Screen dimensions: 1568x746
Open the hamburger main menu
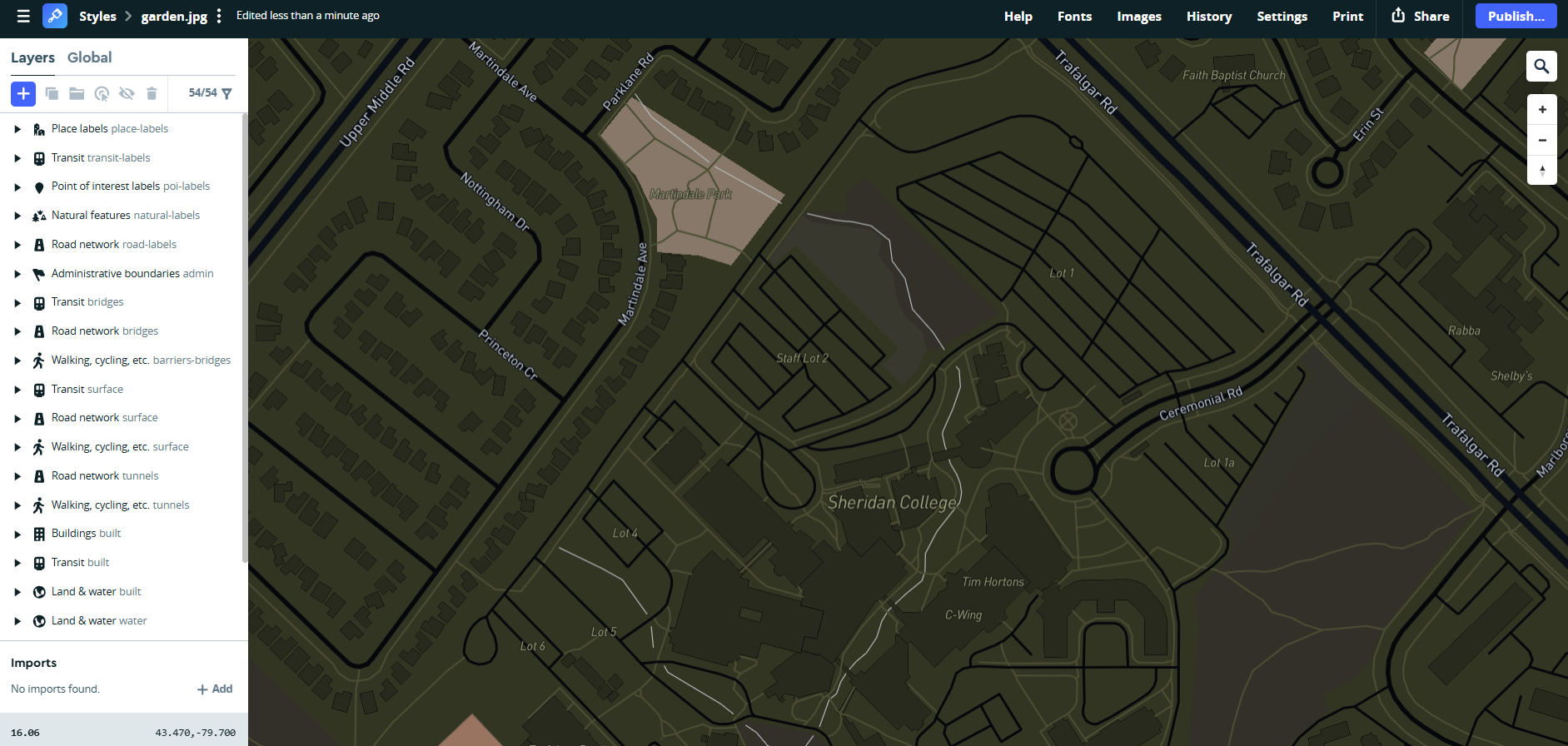tap(23, 16)
